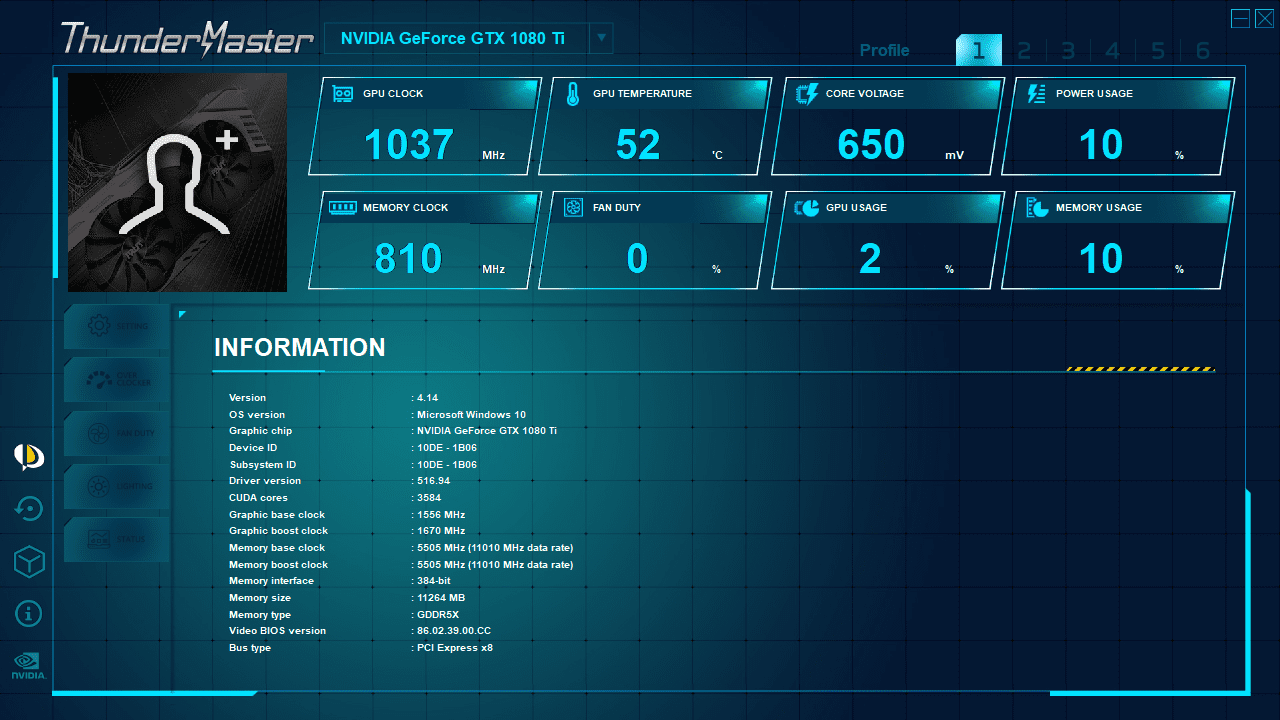
Task: Switch to Profile 3
Action: [1068, 50]
